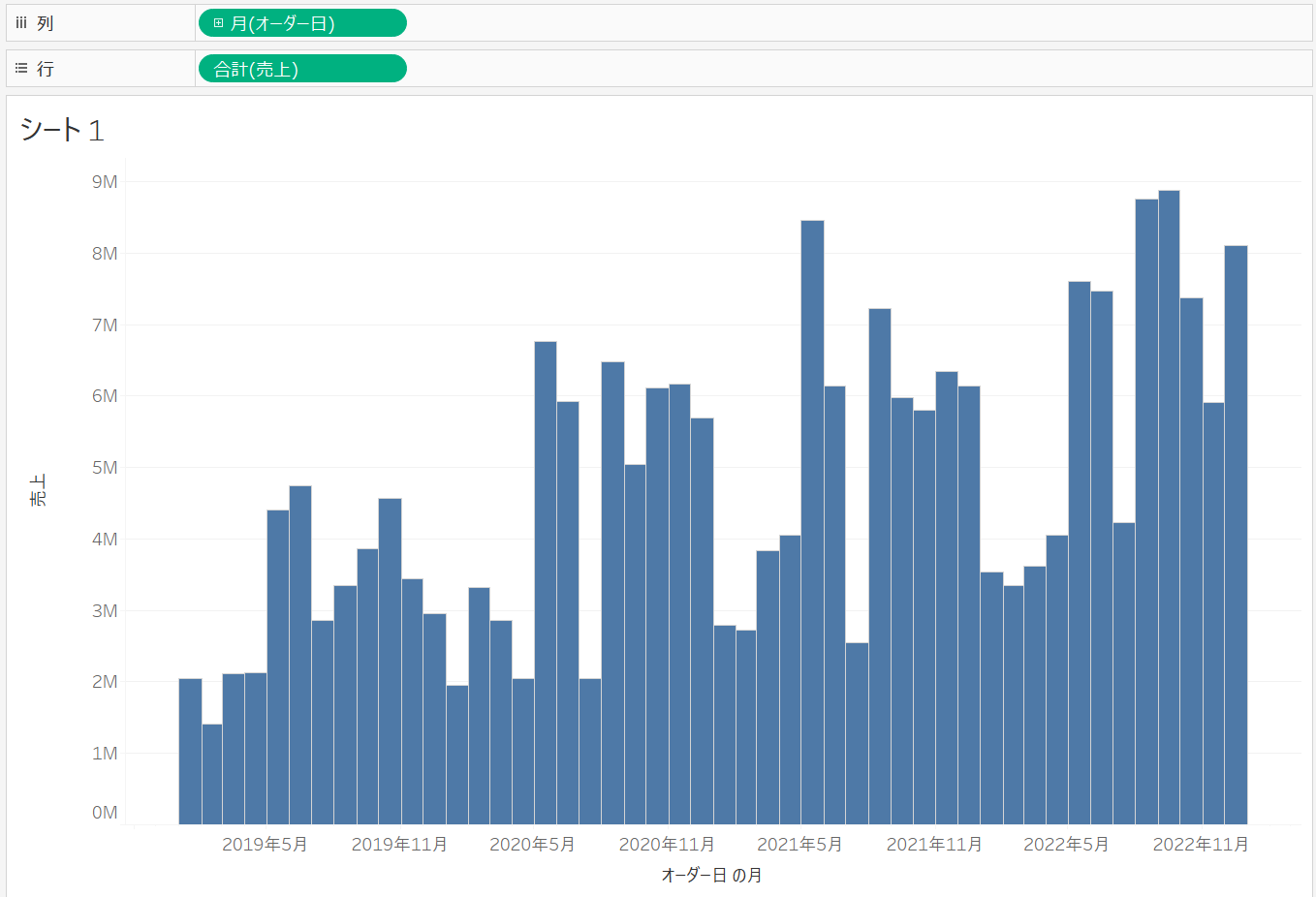Click the 2020年11月 axis label
The height and width of the screenshot is (897, 1316).
point(667,845)
